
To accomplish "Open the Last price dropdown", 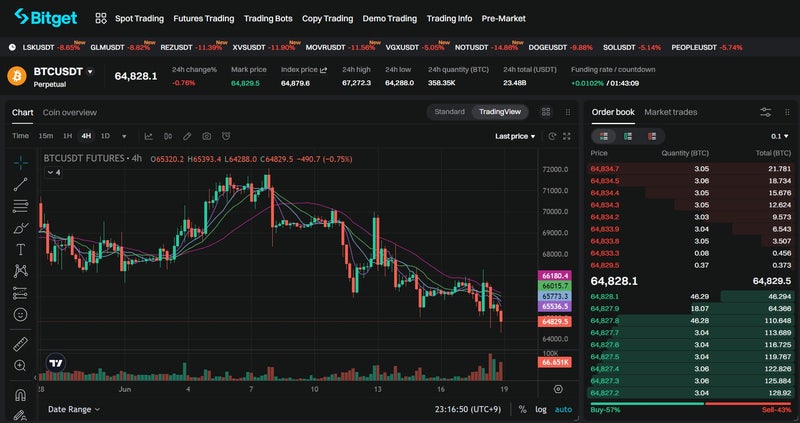I will point(515,136).
